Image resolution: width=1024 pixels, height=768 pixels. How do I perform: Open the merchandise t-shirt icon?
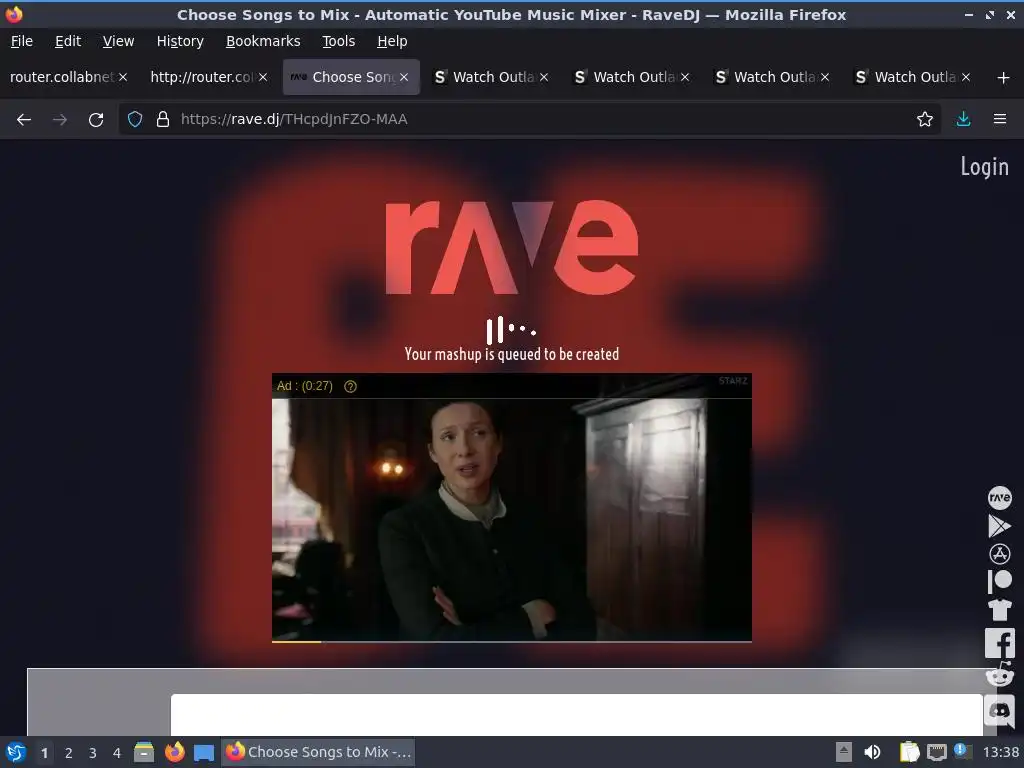[999, 609]
